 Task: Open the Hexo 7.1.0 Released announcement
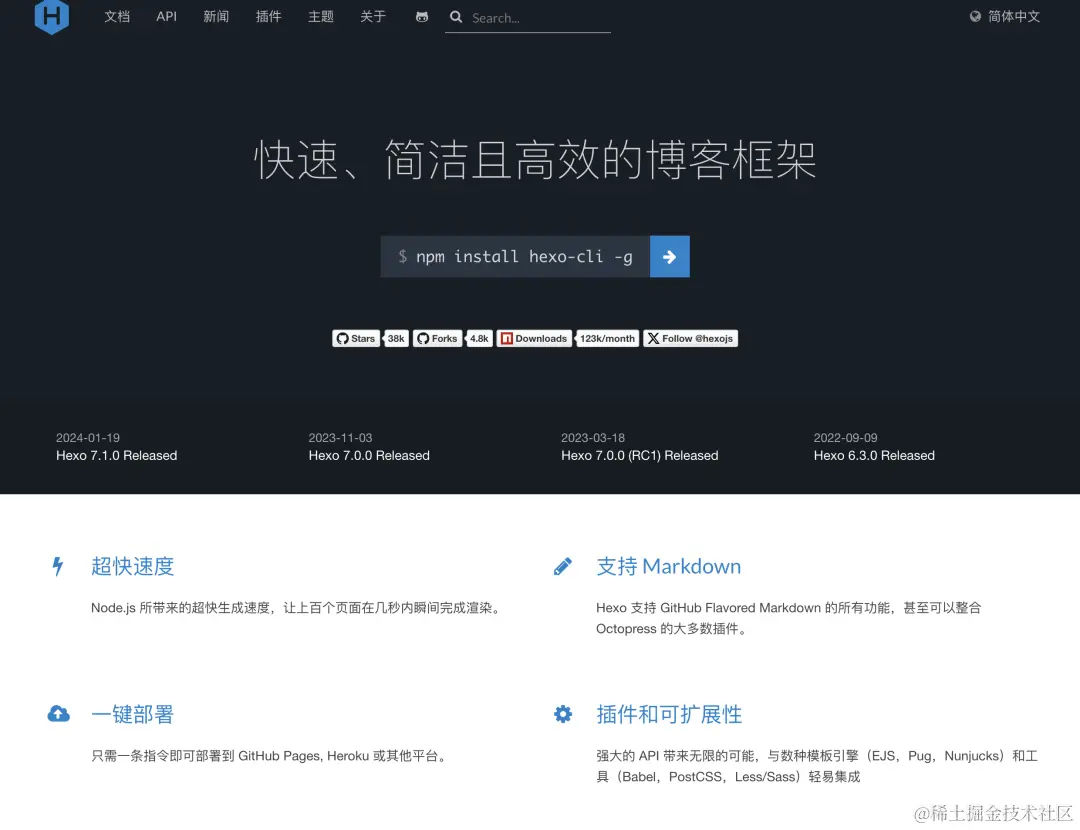point(116,455)
